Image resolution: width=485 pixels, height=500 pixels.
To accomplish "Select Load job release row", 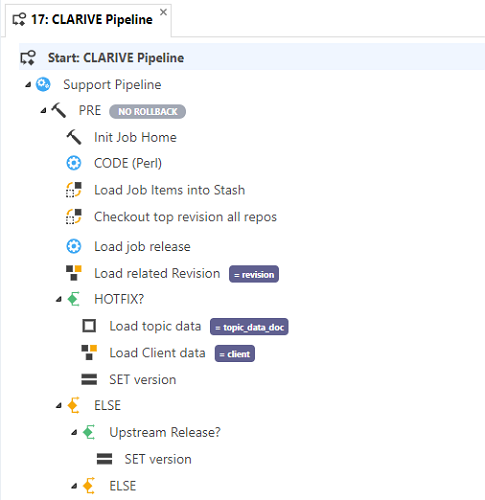I will [142, 247].
